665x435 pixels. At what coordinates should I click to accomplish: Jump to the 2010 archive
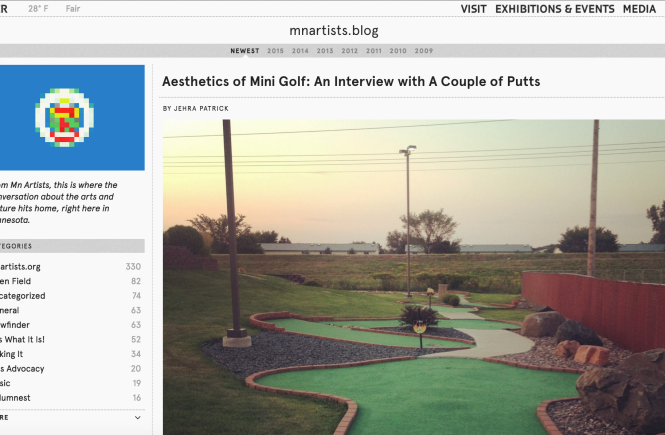point(398,51)
